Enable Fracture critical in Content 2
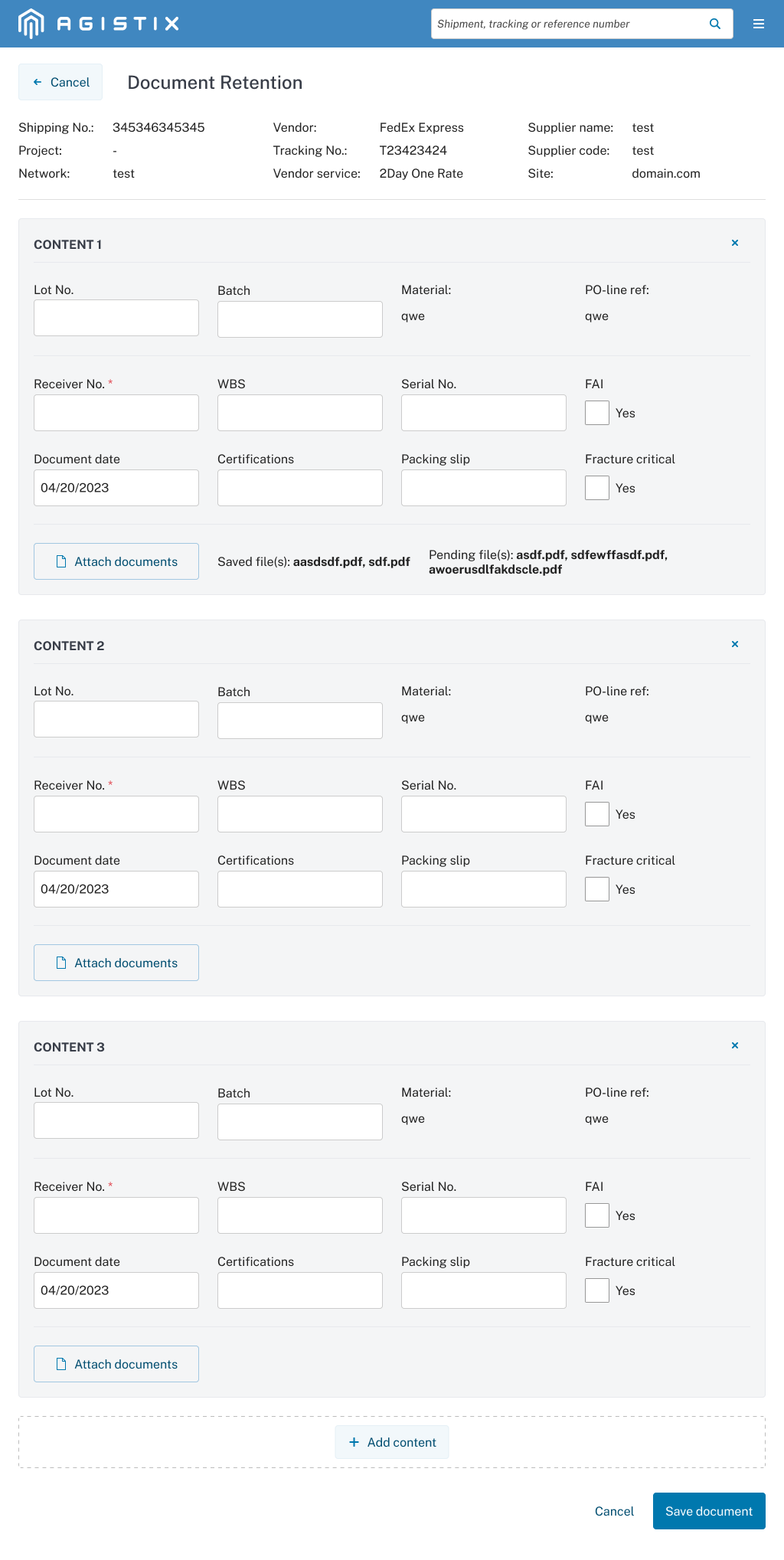The height and width of the screenshot is (1560, 784). 597,889
